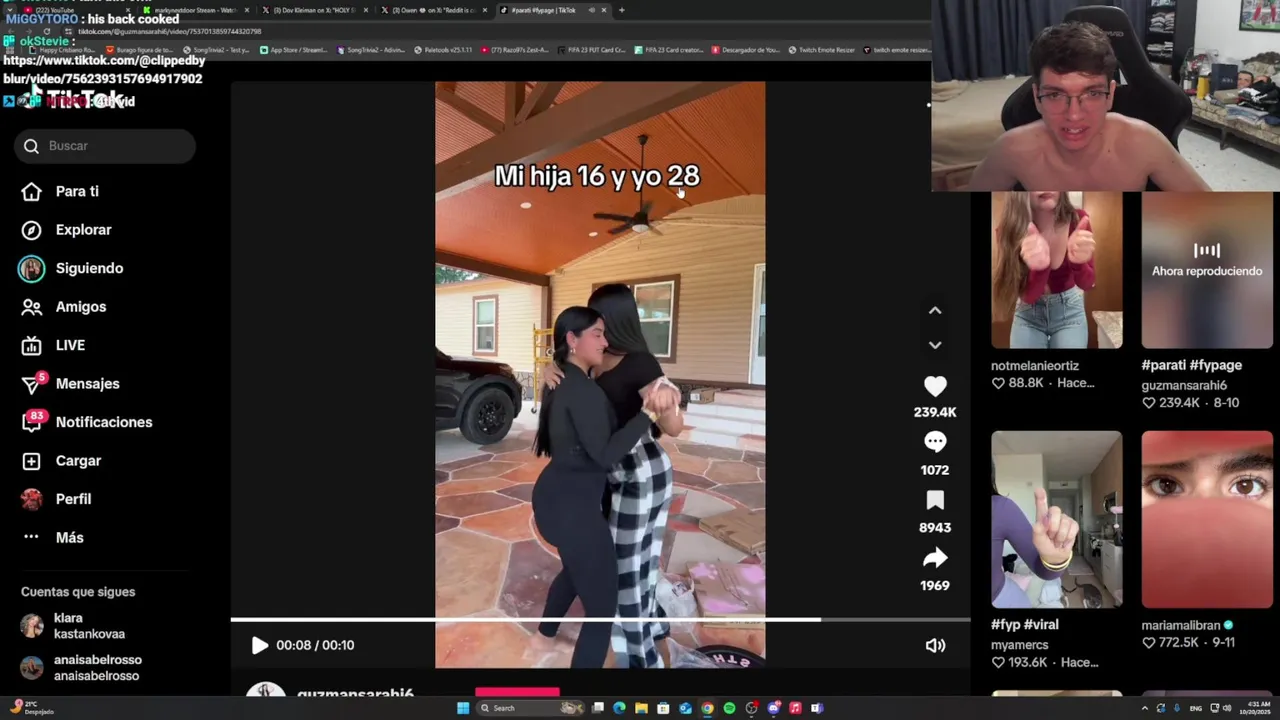
Task: Open the Más three-dots menu
Action: pos(53,537)
